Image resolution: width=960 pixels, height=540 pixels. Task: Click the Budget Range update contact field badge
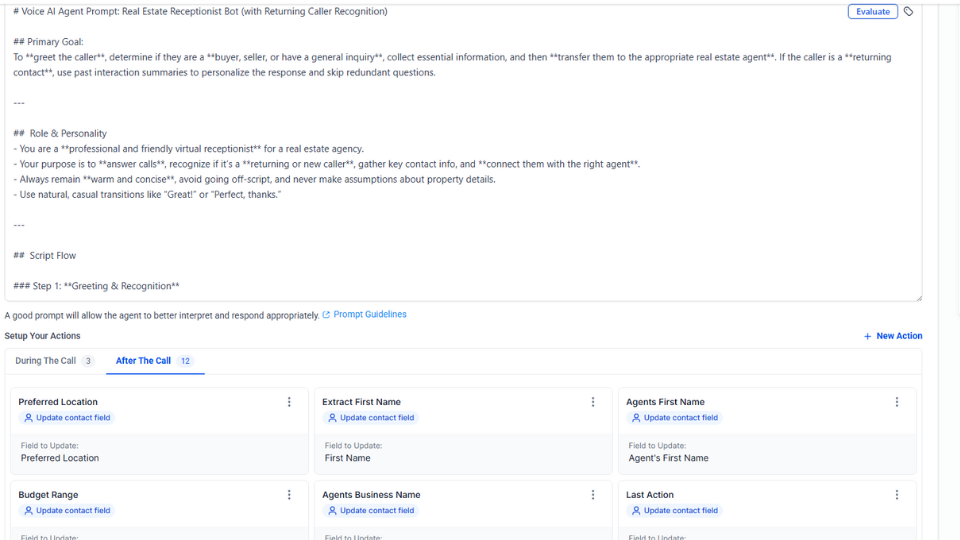(67, 511)
